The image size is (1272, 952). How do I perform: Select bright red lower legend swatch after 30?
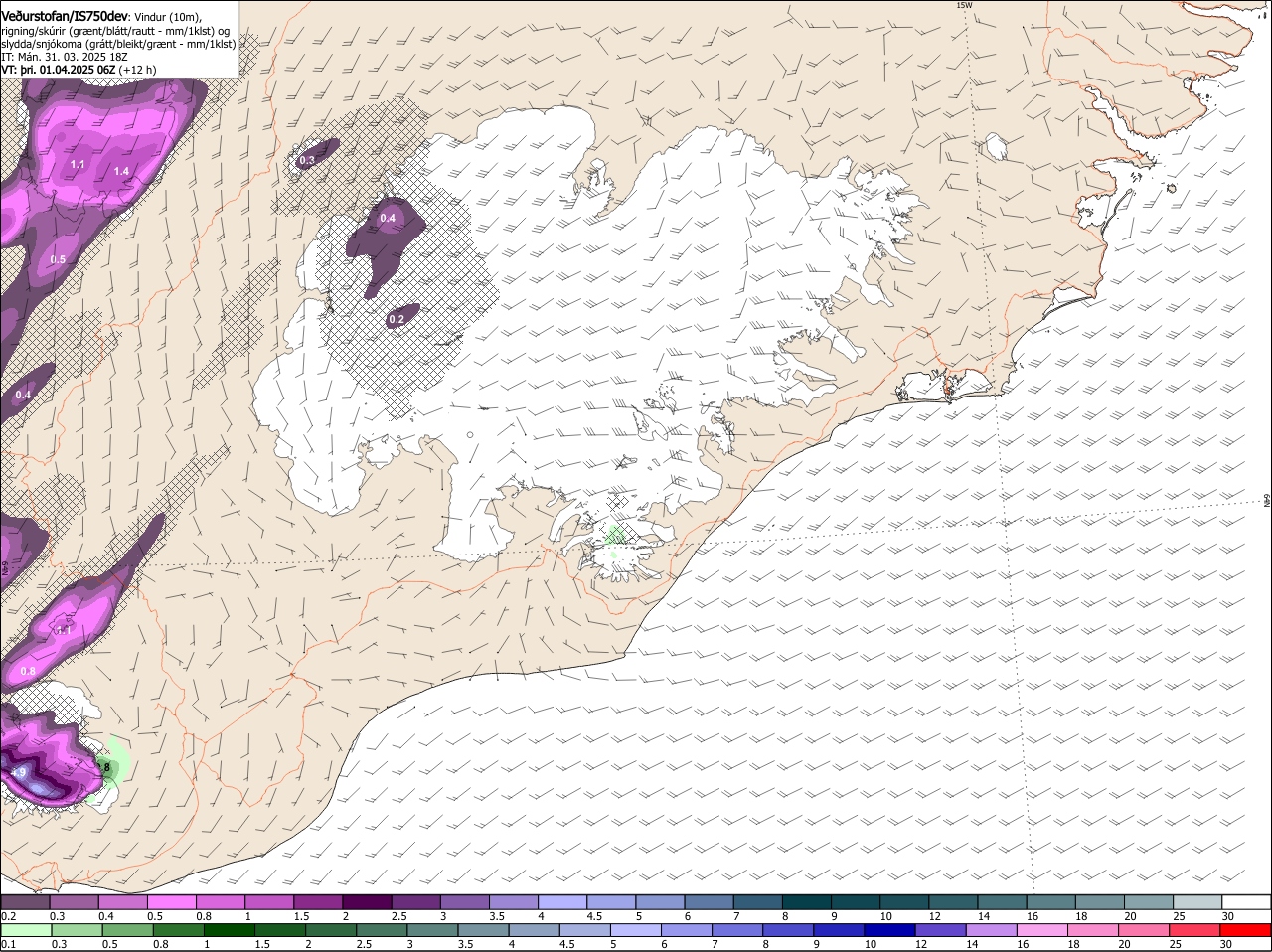1247,930
